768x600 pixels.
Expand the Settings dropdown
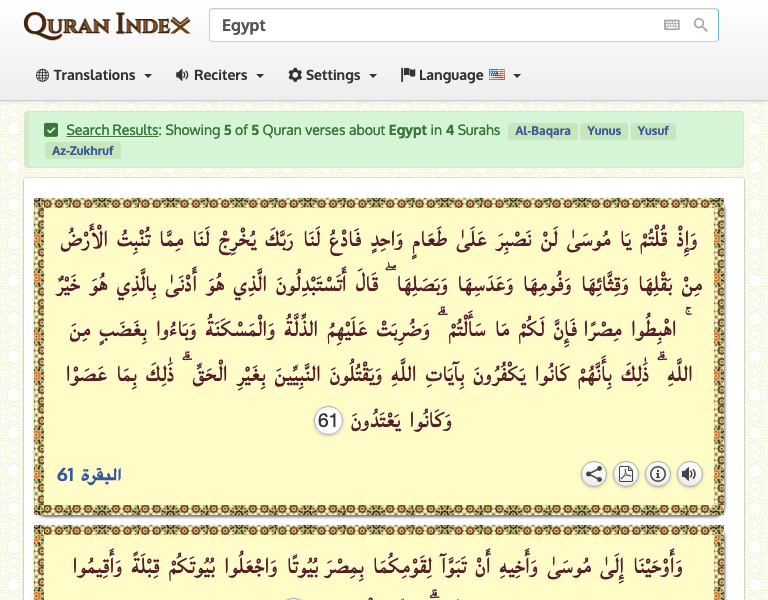332,75
